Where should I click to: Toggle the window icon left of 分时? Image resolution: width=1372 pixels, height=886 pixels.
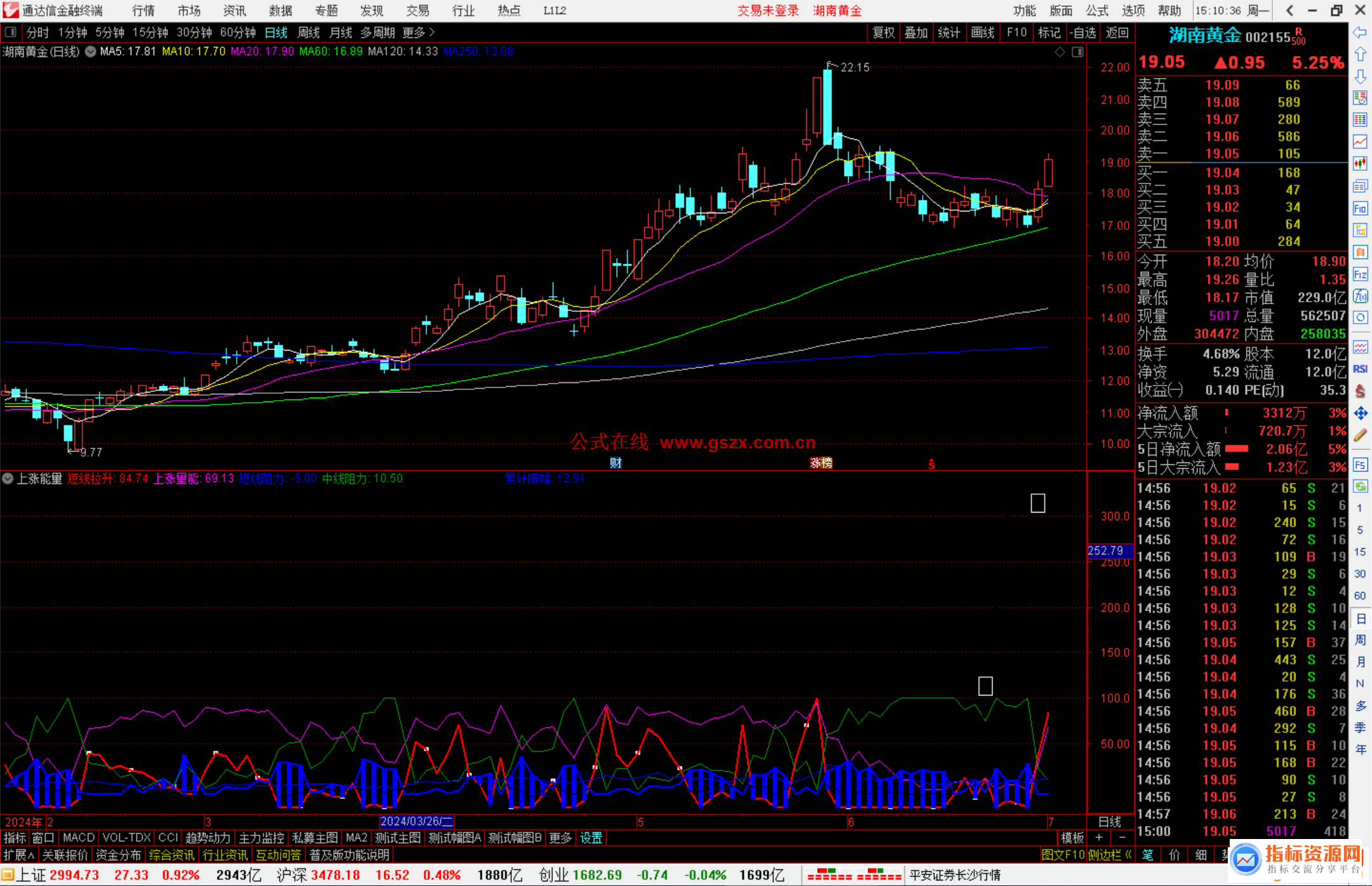(10, 32)
